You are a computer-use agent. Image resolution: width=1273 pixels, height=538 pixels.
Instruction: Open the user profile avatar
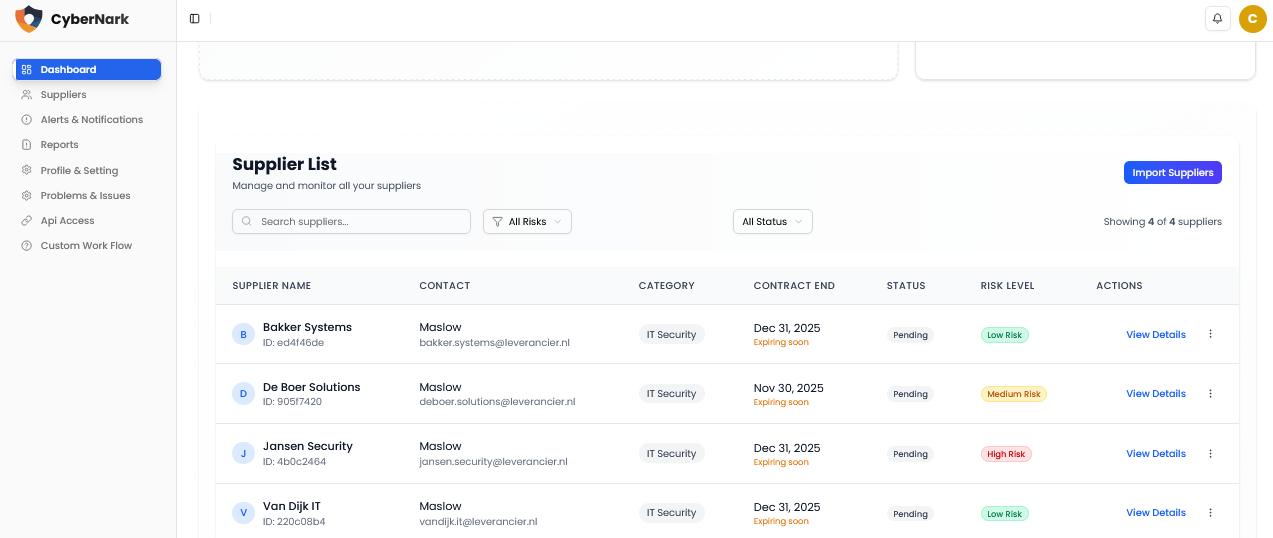[x=1252, y=19]
